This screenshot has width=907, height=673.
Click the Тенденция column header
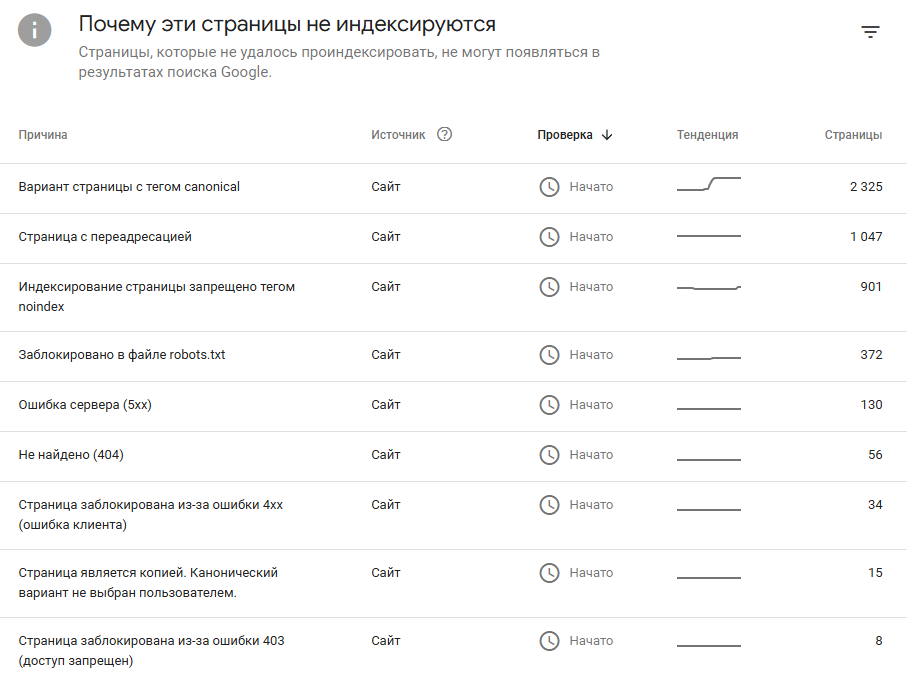pyautogui.click(x=707, y=135)
